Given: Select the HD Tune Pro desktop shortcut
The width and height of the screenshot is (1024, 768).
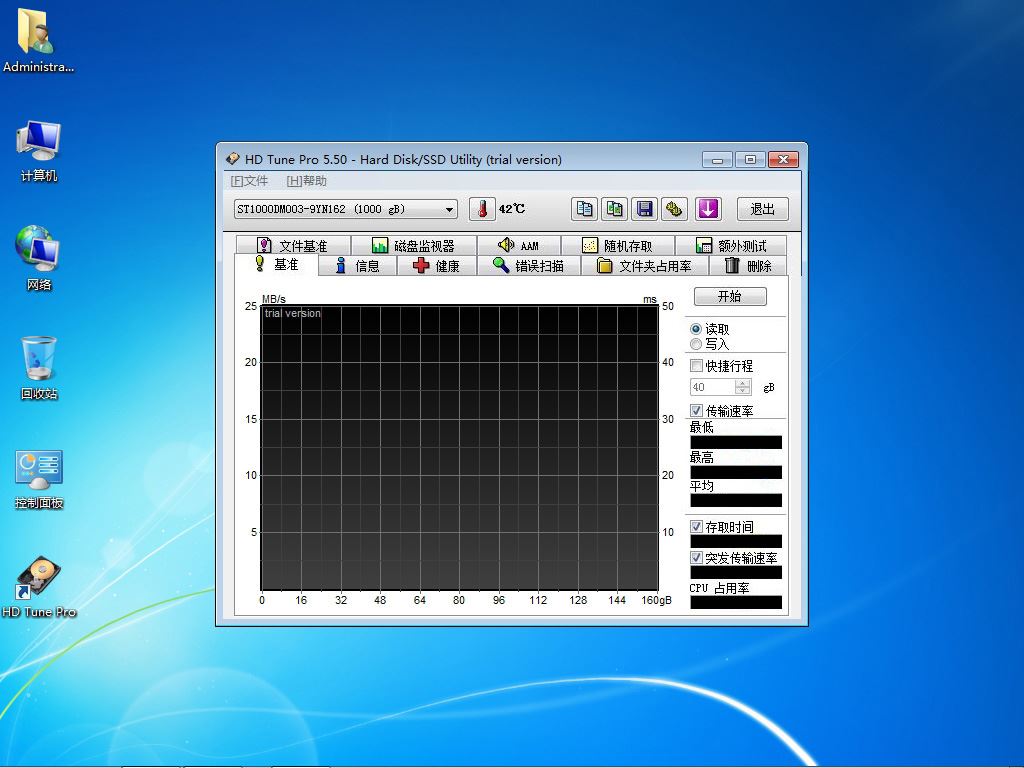Looking at the screenshot, I should pyautogui.click(x=39, y=586).
